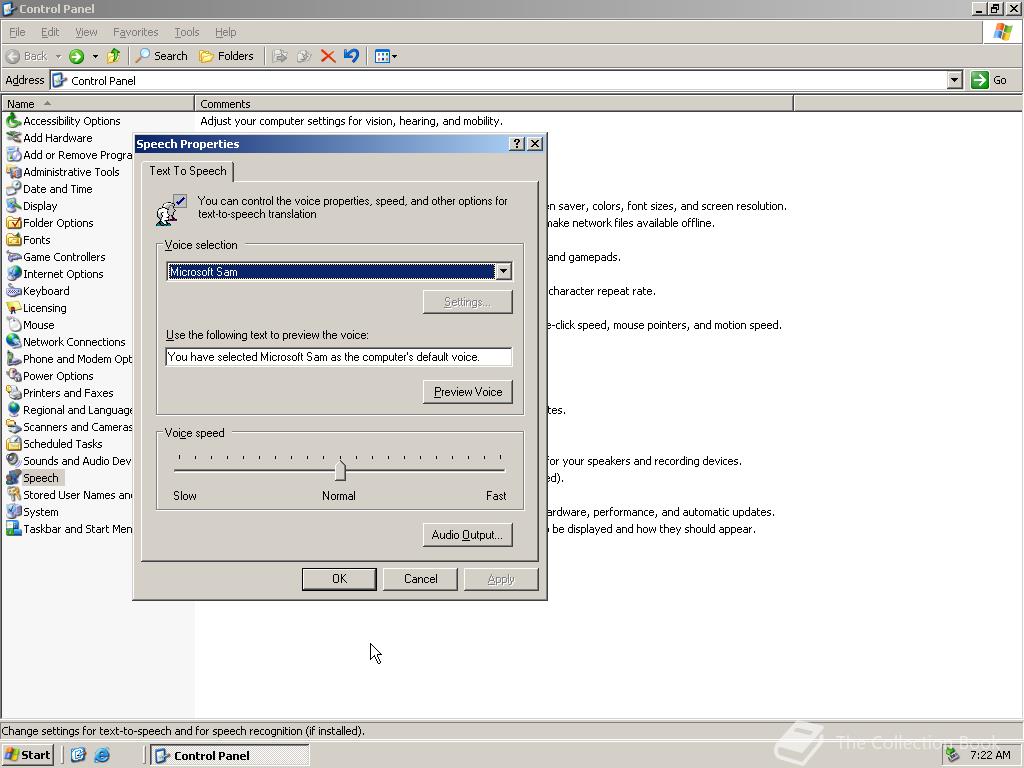The width and height of the screenshot is (1024, 768).
Task: Click Scanners and Cameras icon
Action: (13, 426)
